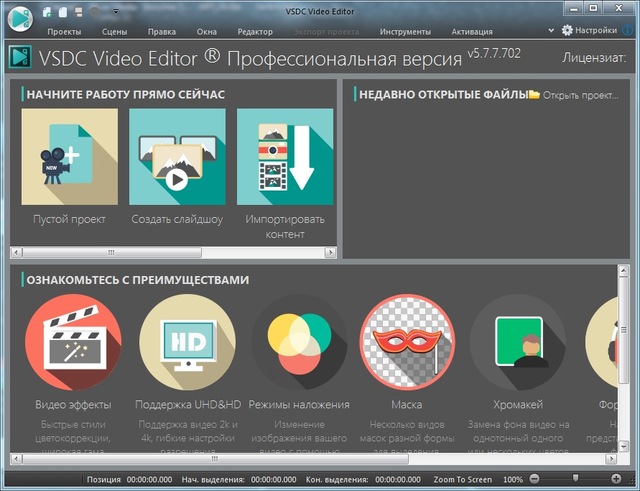The image size is (640, 491).
Task: Click the Активация menu item
Action: click(x=472, y=32)
